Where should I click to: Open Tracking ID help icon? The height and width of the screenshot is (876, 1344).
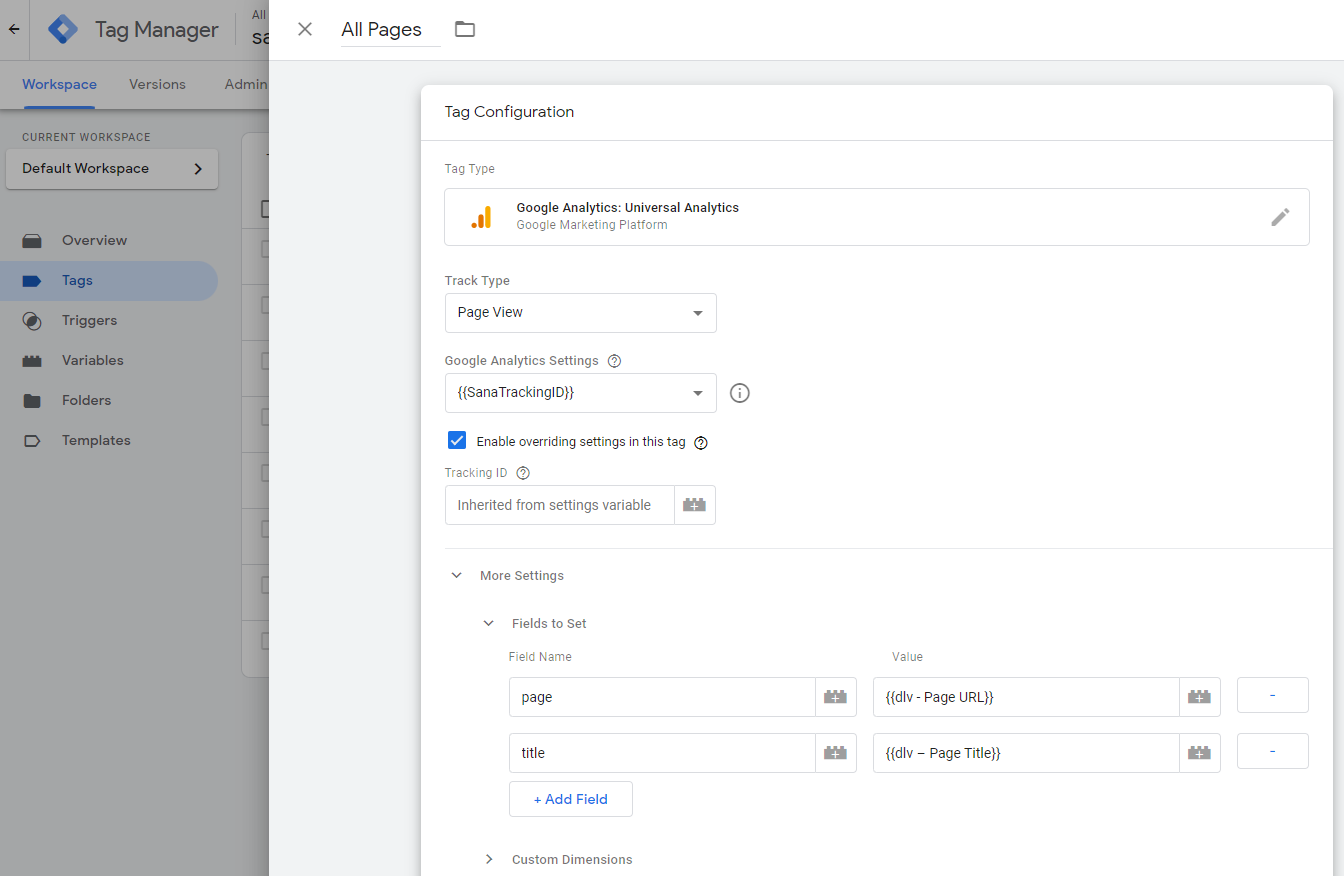pos(523,473)
